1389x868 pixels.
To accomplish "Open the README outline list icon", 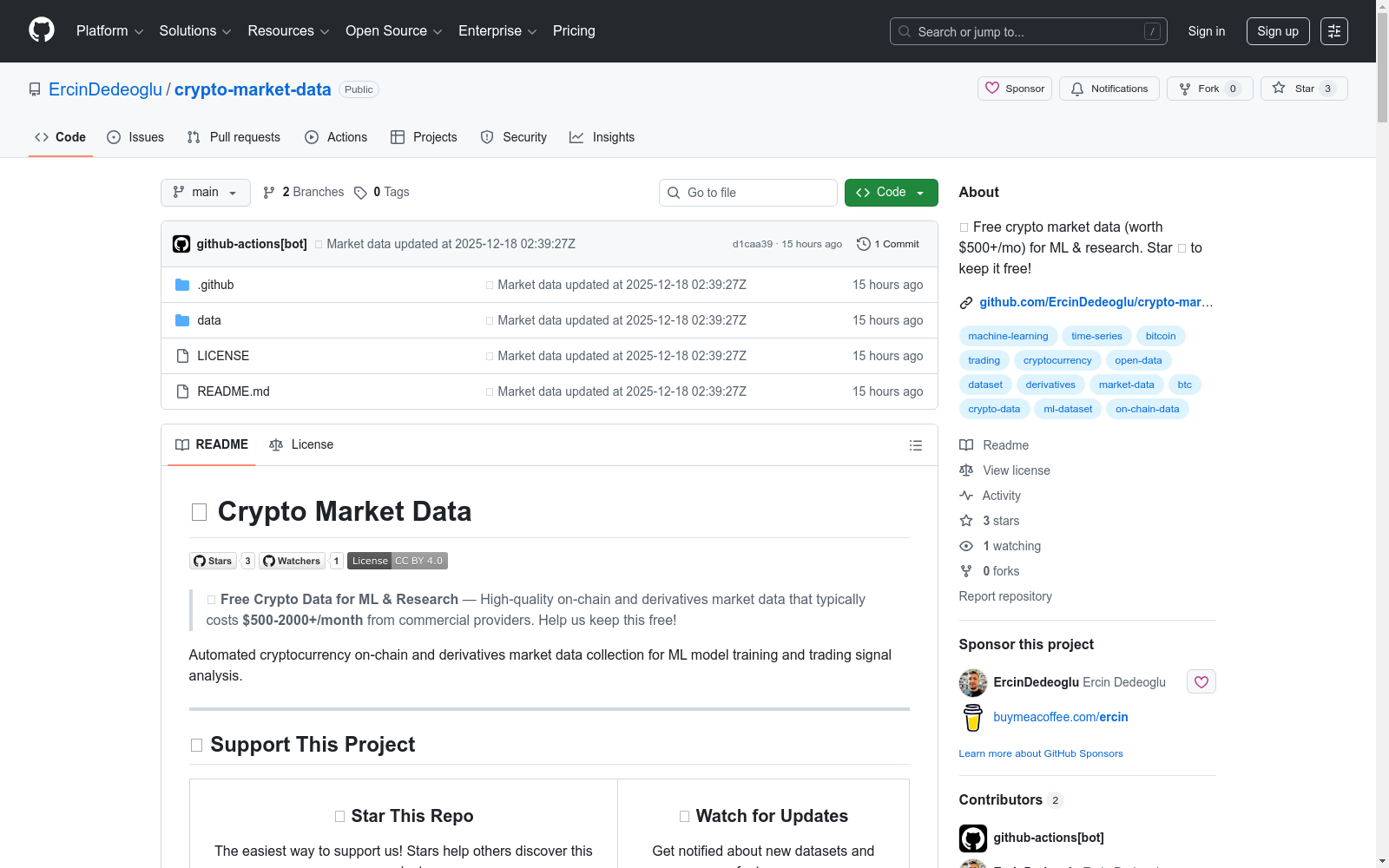I will click(915, 445).
